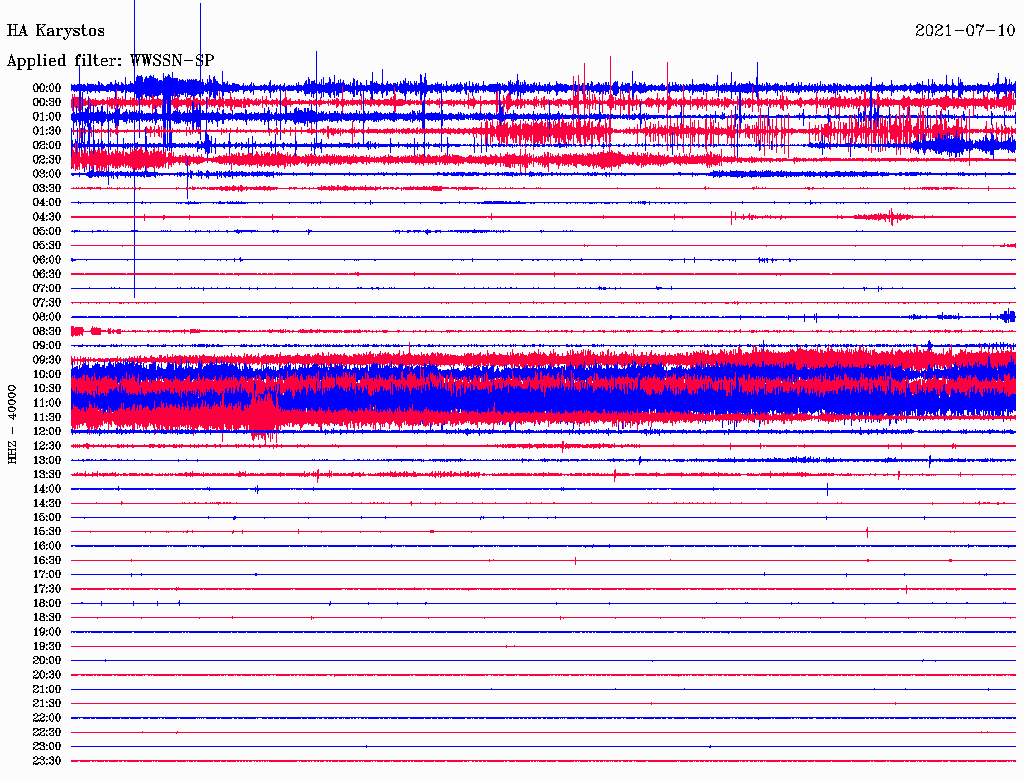Image resolution: width=1024 pixels, height=780 pixels.
Task: Select the 10:30 time label
Action: point(47,389)
